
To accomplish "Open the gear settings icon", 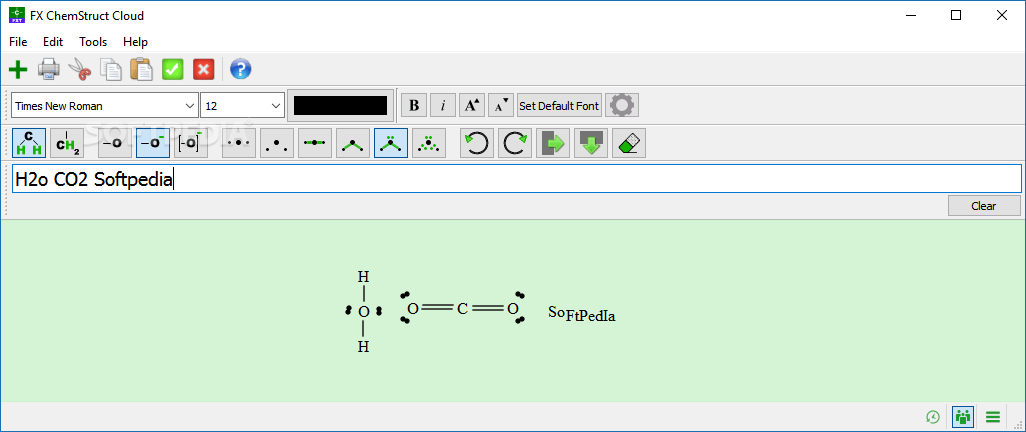I will [x=622, y=105].
